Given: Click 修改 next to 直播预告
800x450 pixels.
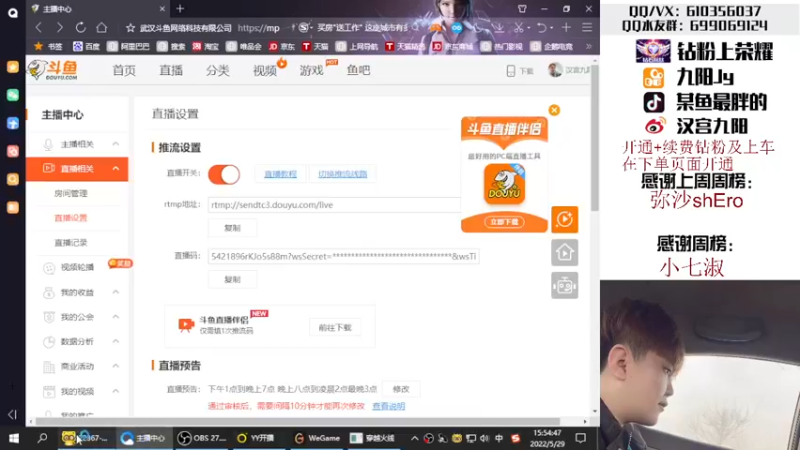Looking at the screenshot, I should pos(401,389).
